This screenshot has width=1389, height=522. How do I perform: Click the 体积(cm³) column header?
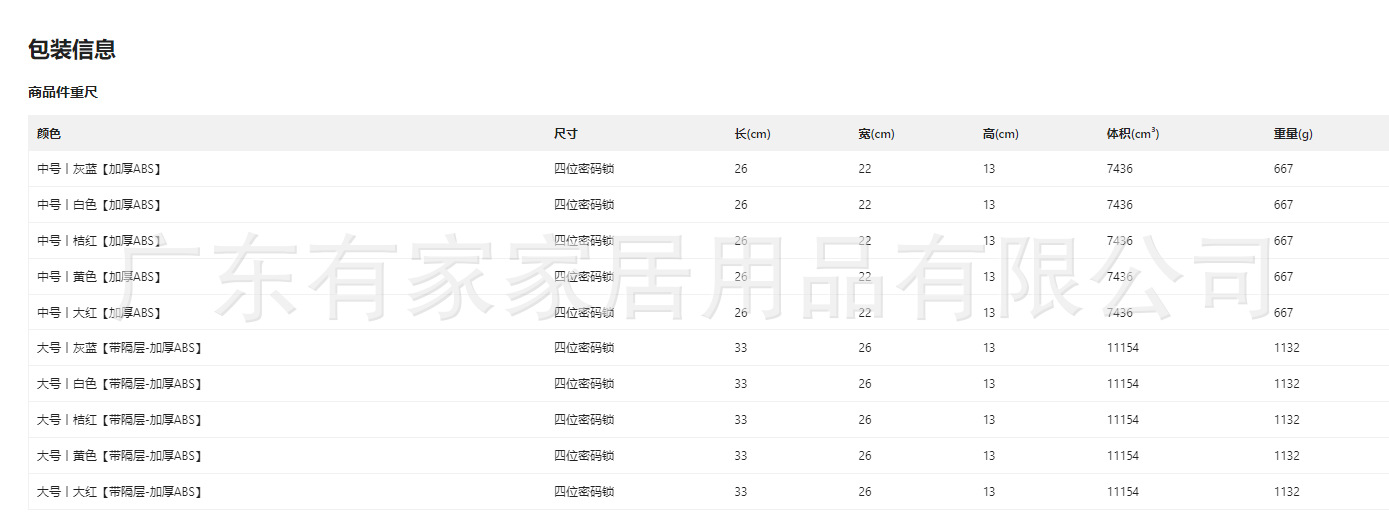pyautogui.click(x=1133, y=133)
